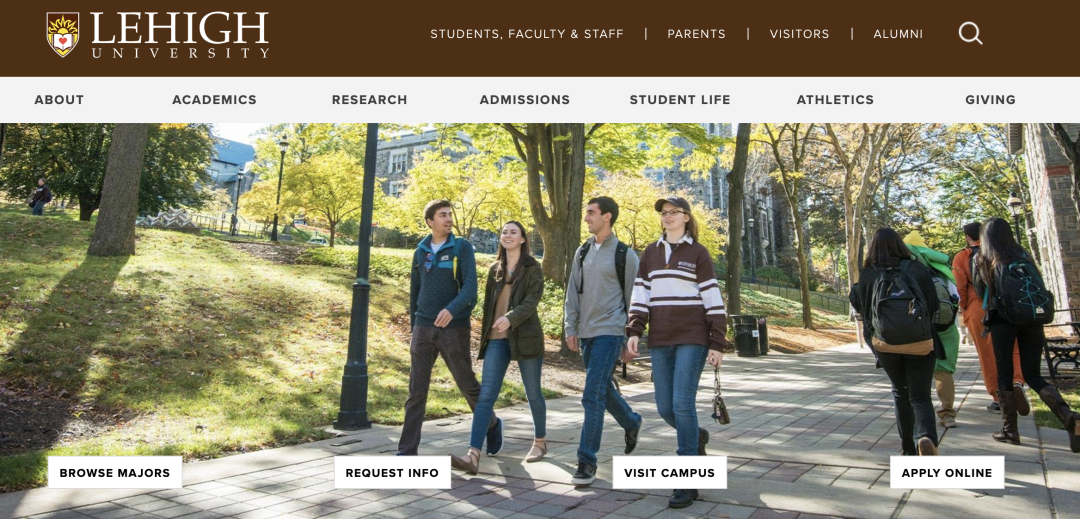Click the Lehigh shield crest logo
This screenshot has height=519, width=1080.
pyautogui.click(x=63, y=34)
